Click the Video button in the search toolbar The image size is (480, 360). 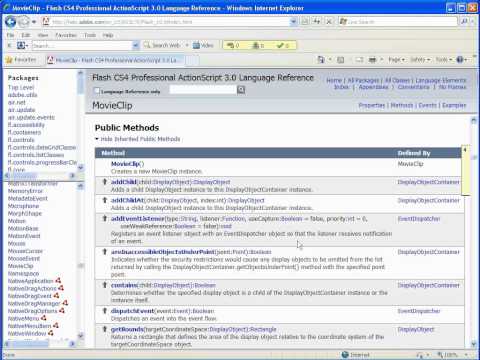click(203, 45)
